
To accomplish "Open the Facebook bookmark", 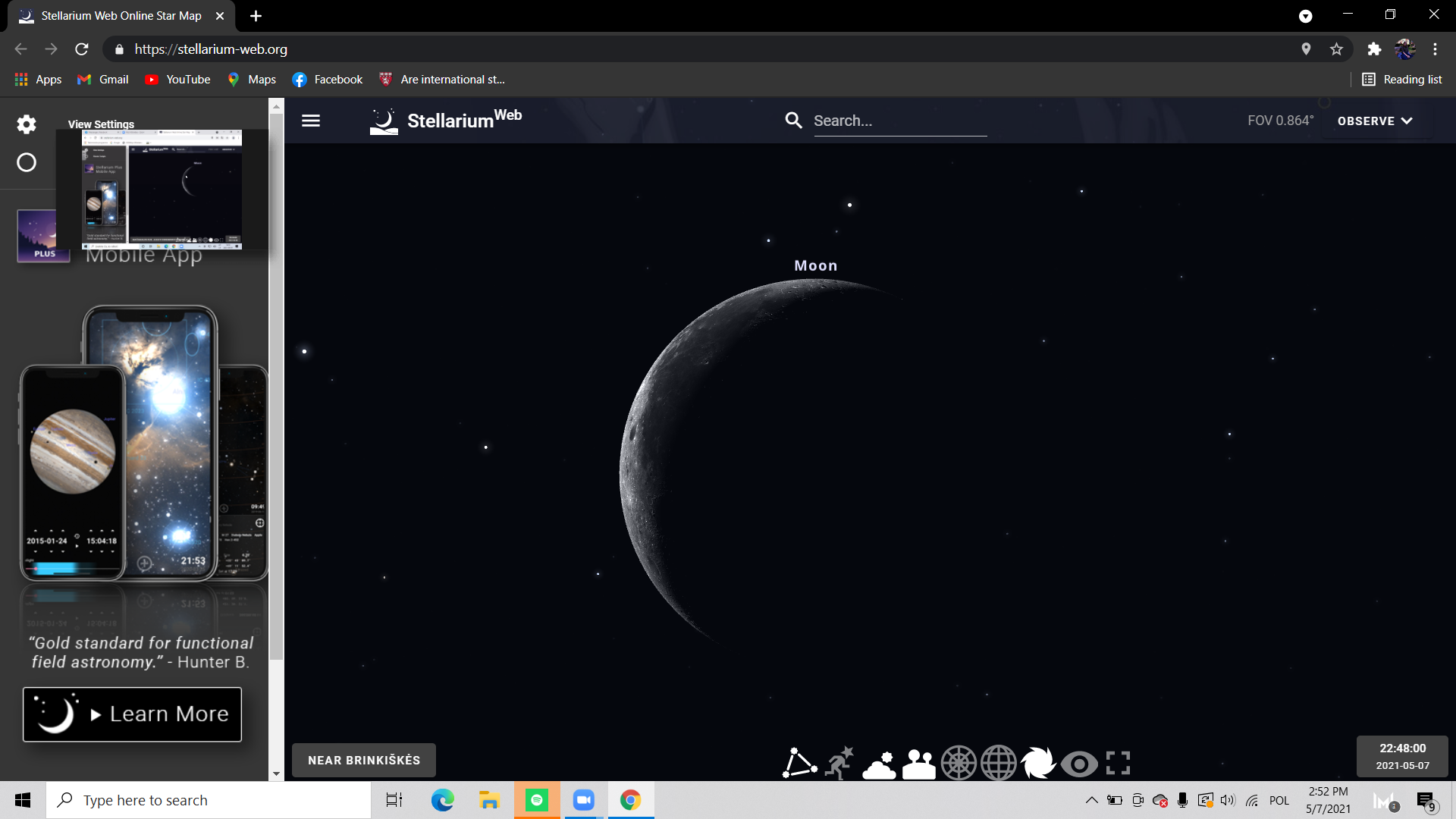I will [x=328, y=80].
